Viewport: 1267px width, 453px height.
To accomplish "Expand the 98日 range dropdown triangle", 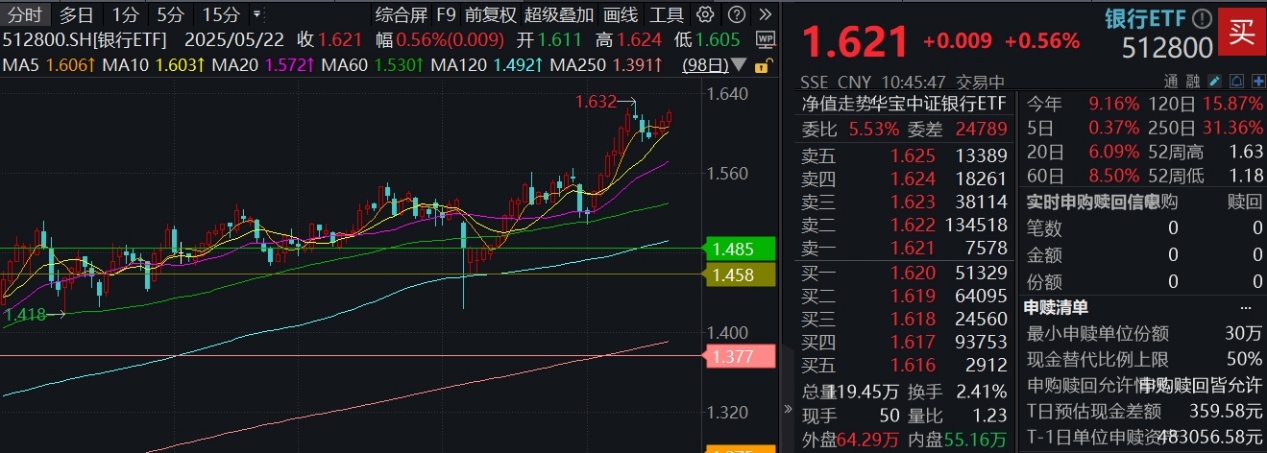I will coord(739,66).
